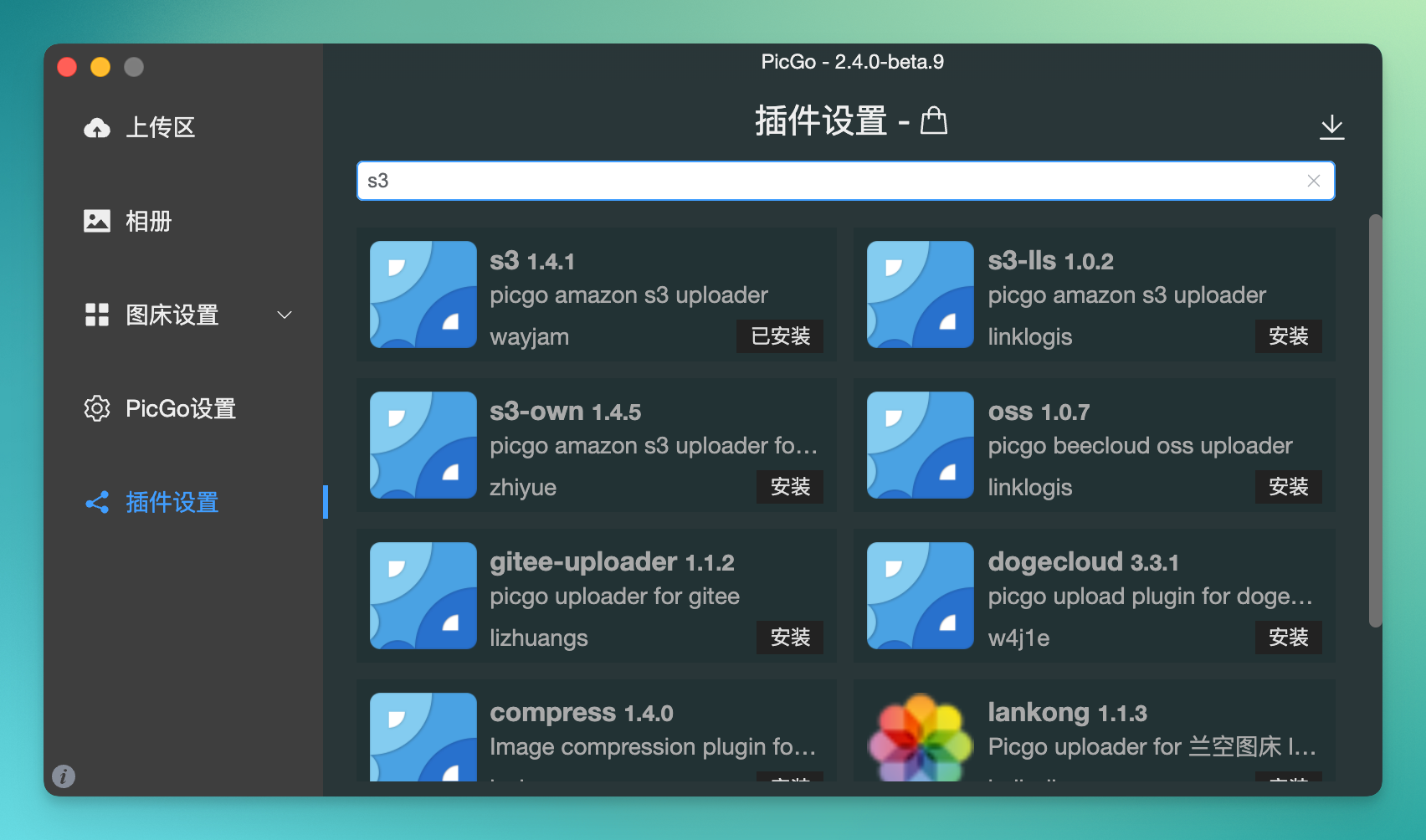Image resolution: width=1426 pixels, height=840 pixels.
Task: Click the dogecloud plugin logo
Action: pyautogui.click(x=921, y=596)
